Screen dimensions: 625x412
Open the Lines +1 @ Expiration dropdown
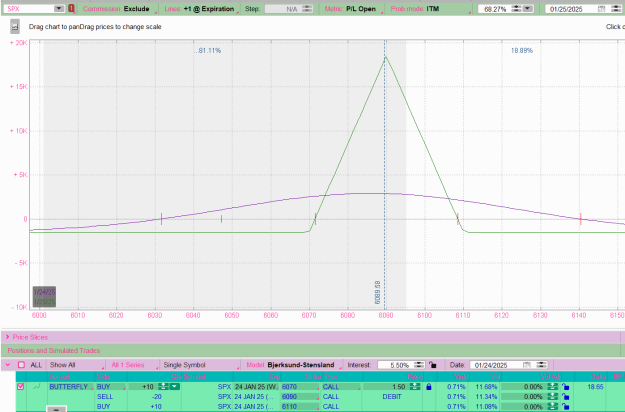[x=201, y=9]
